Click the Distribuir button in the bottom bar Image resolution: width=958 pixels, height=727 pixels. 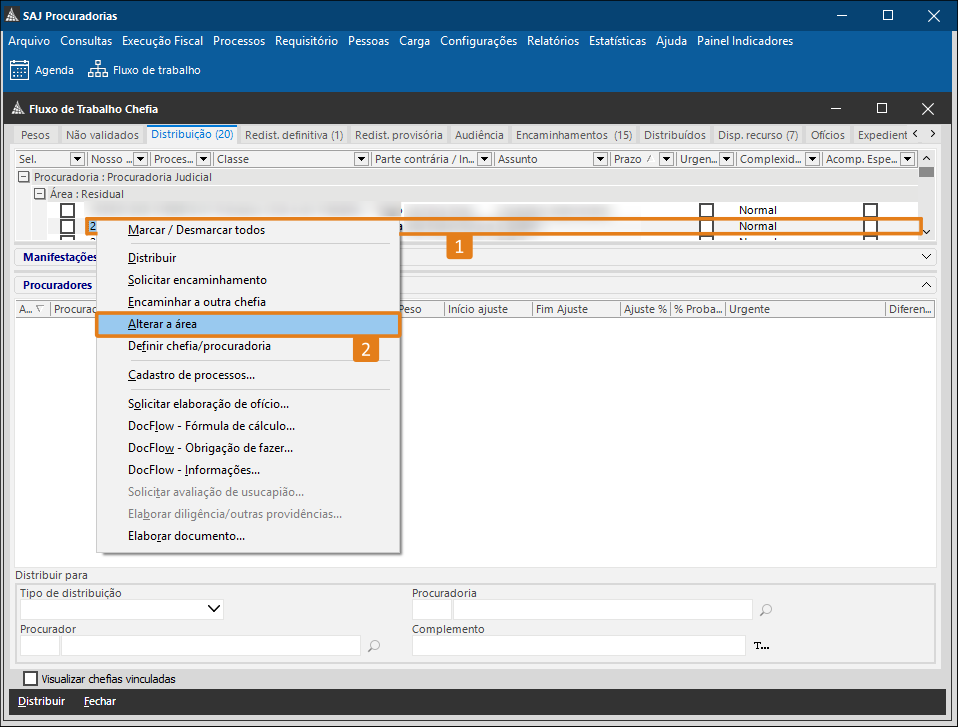pyautogui.click(x=41, y=701)
